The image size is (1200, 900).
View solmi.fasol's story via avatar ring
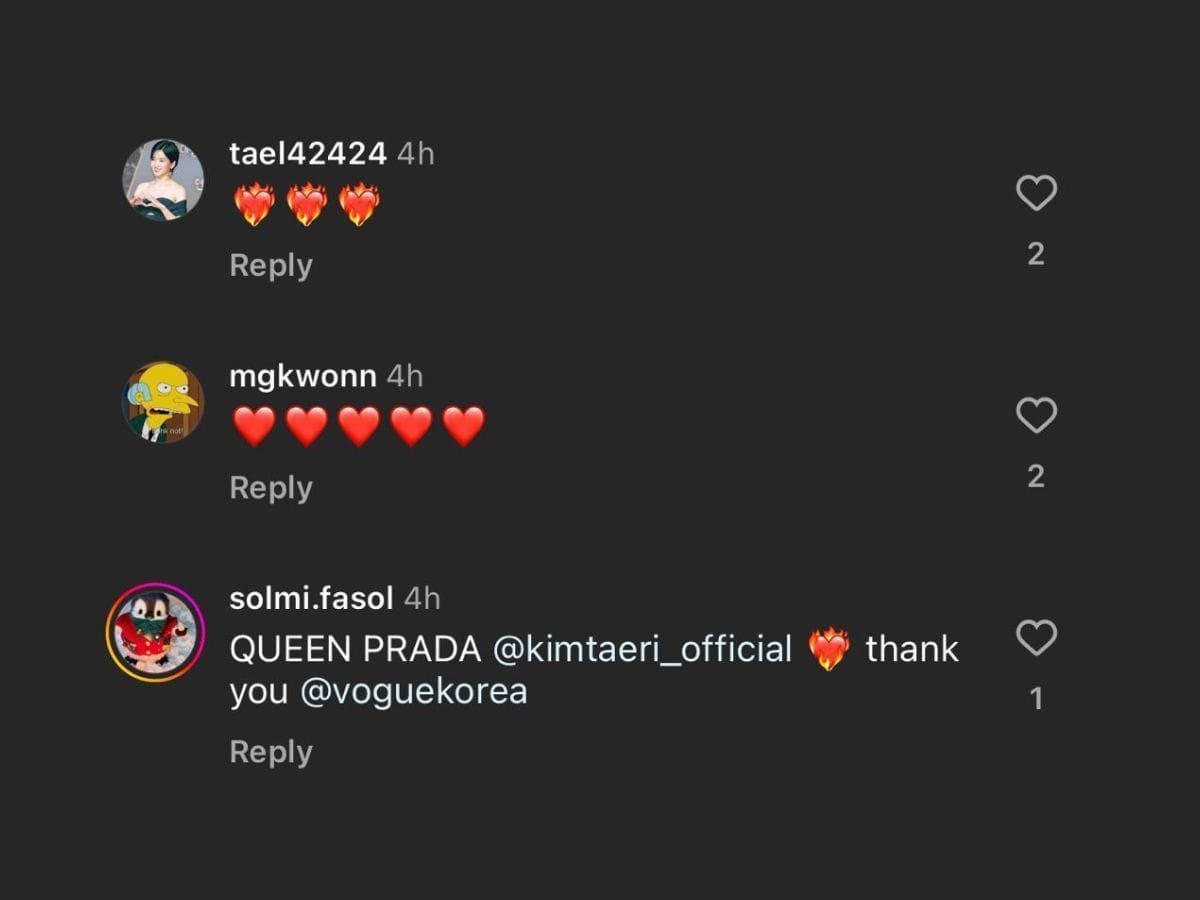coord(155,632)
